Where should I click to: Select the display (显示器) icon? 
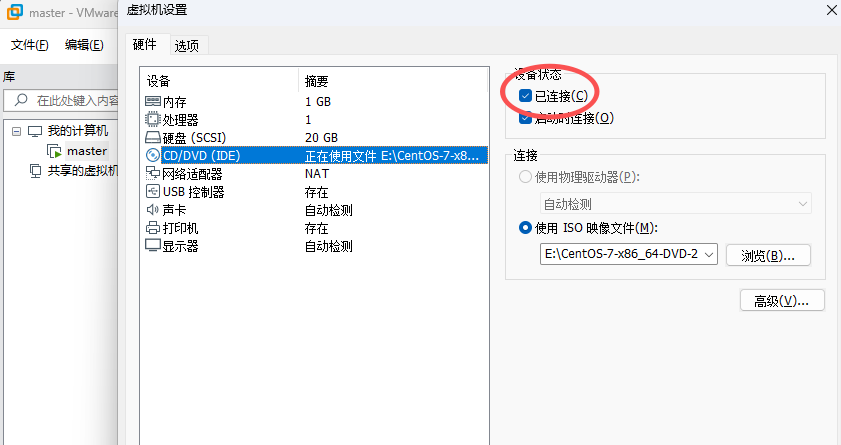153,246
